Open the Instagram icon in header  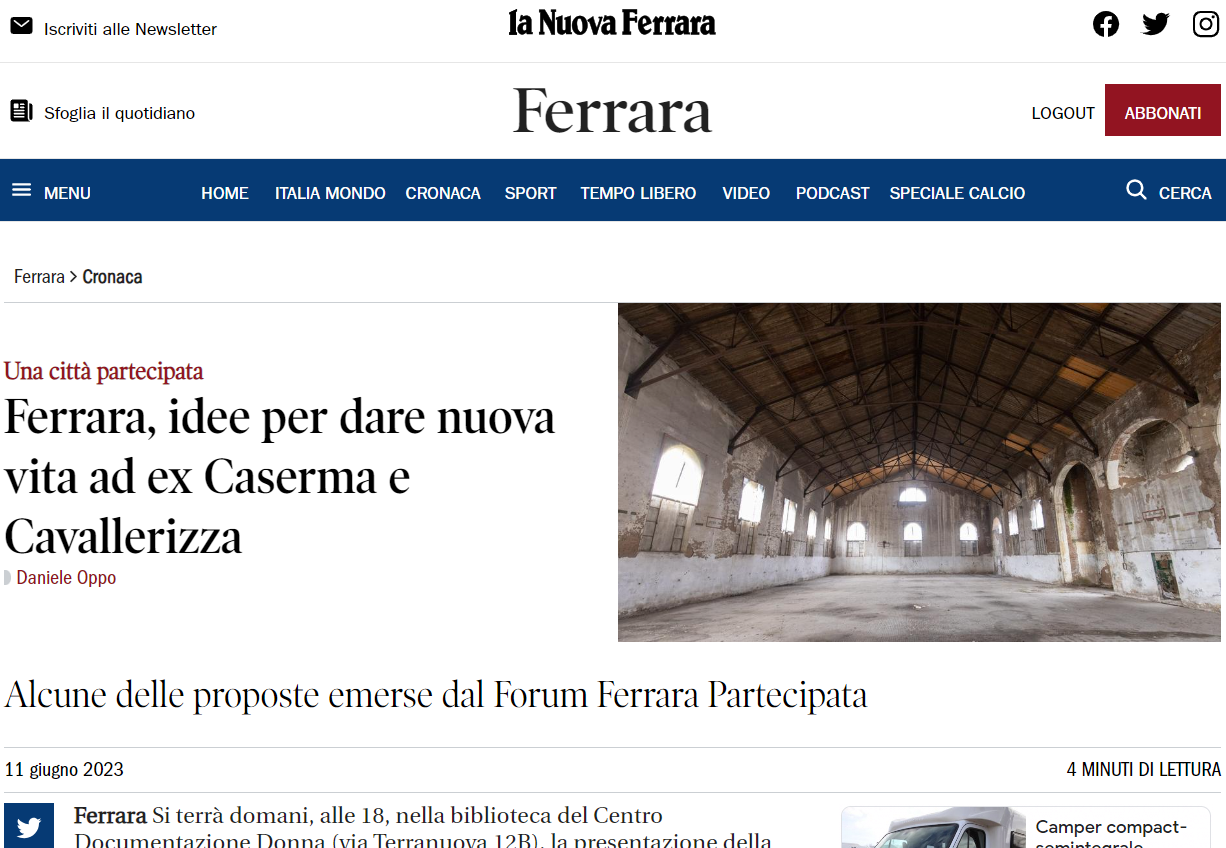pos(1206,24)
